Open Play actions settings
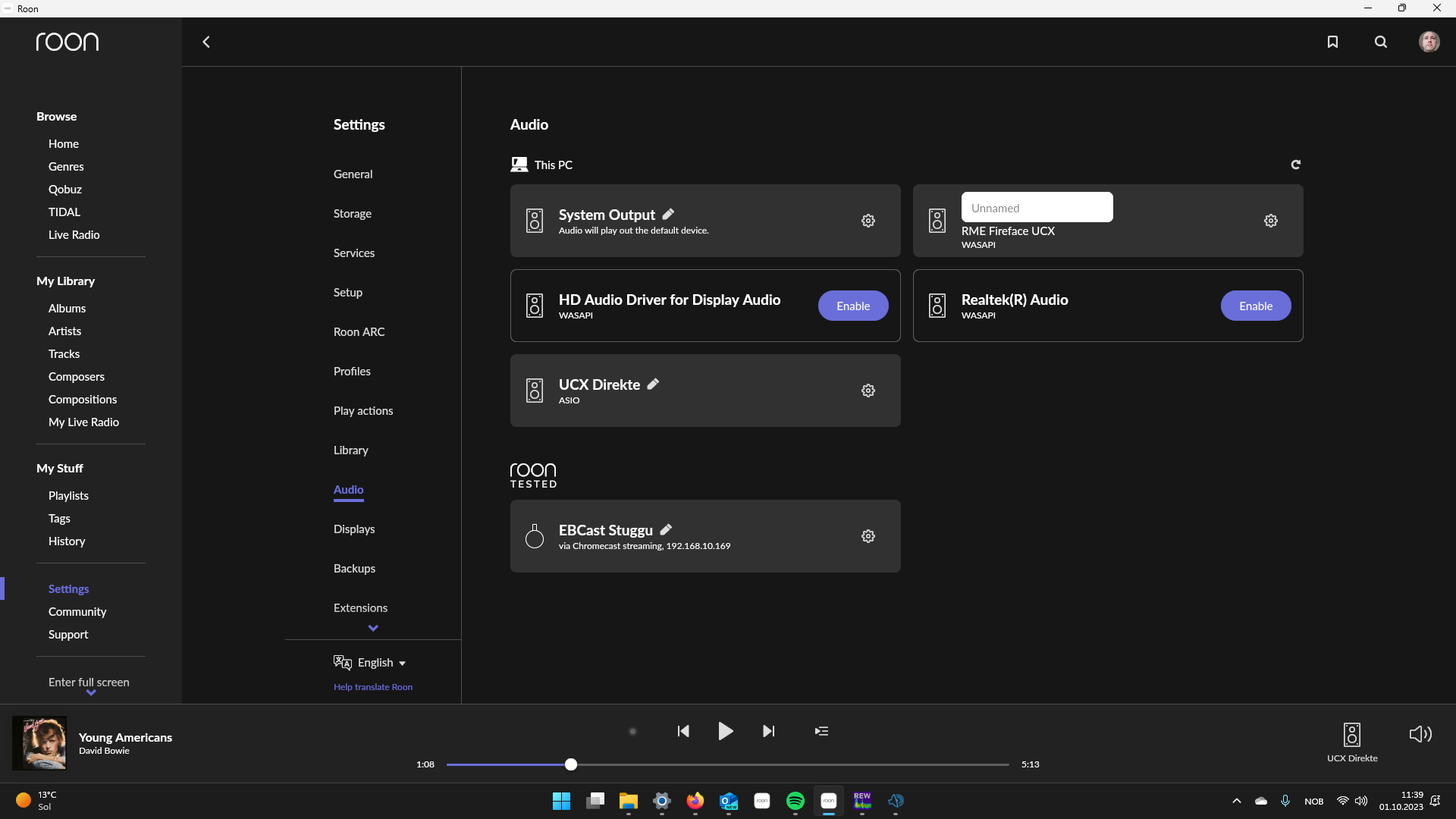 (x=363, y=411)
